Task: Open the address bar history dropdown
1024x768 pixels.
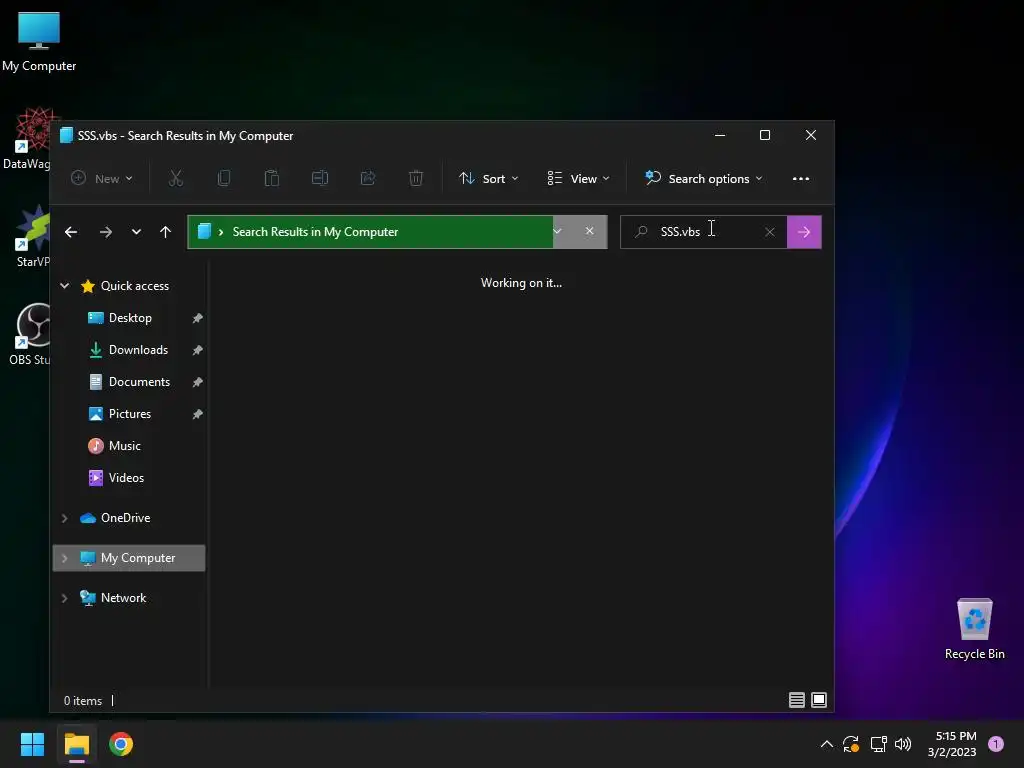Action: [557, 231]
